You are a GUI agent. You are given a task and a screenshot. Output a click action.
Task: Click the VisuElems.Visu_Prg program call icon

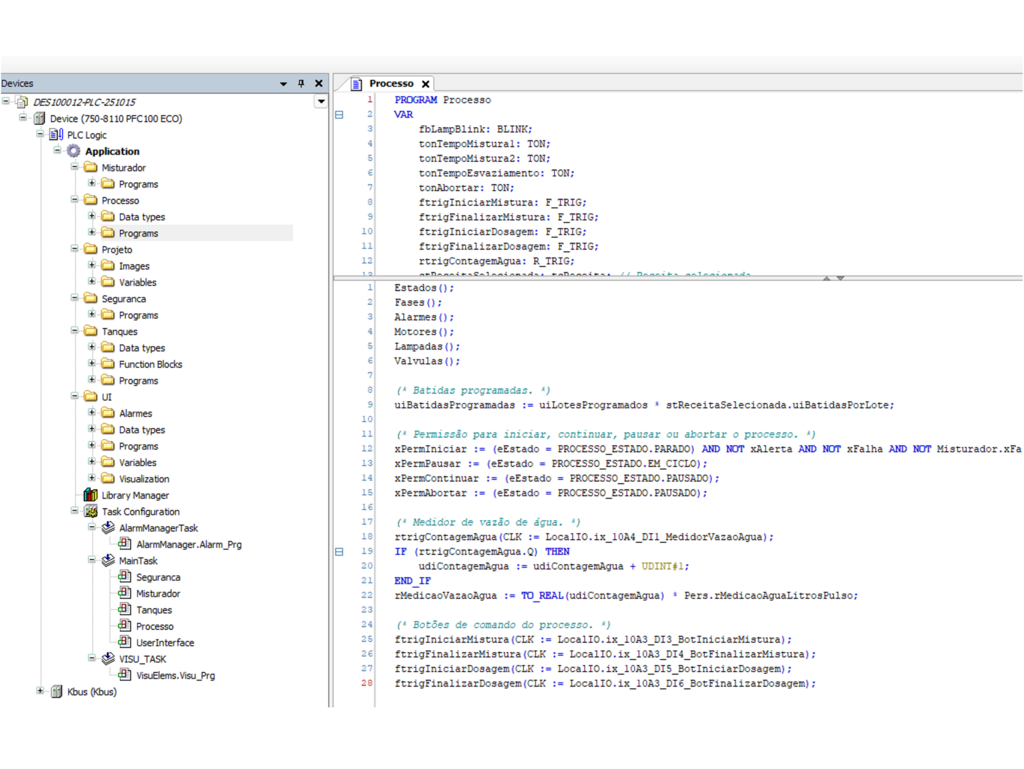click(x=125, y=676)
